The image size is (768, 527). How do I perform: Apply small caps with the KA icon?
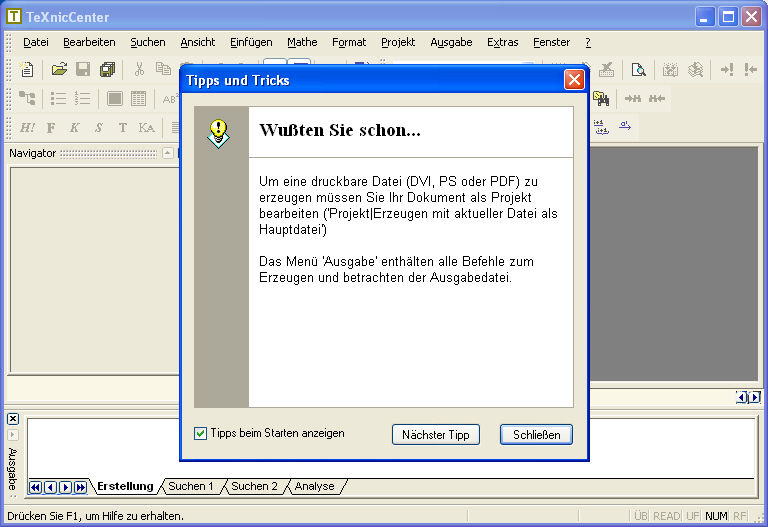tap(146, 128)
